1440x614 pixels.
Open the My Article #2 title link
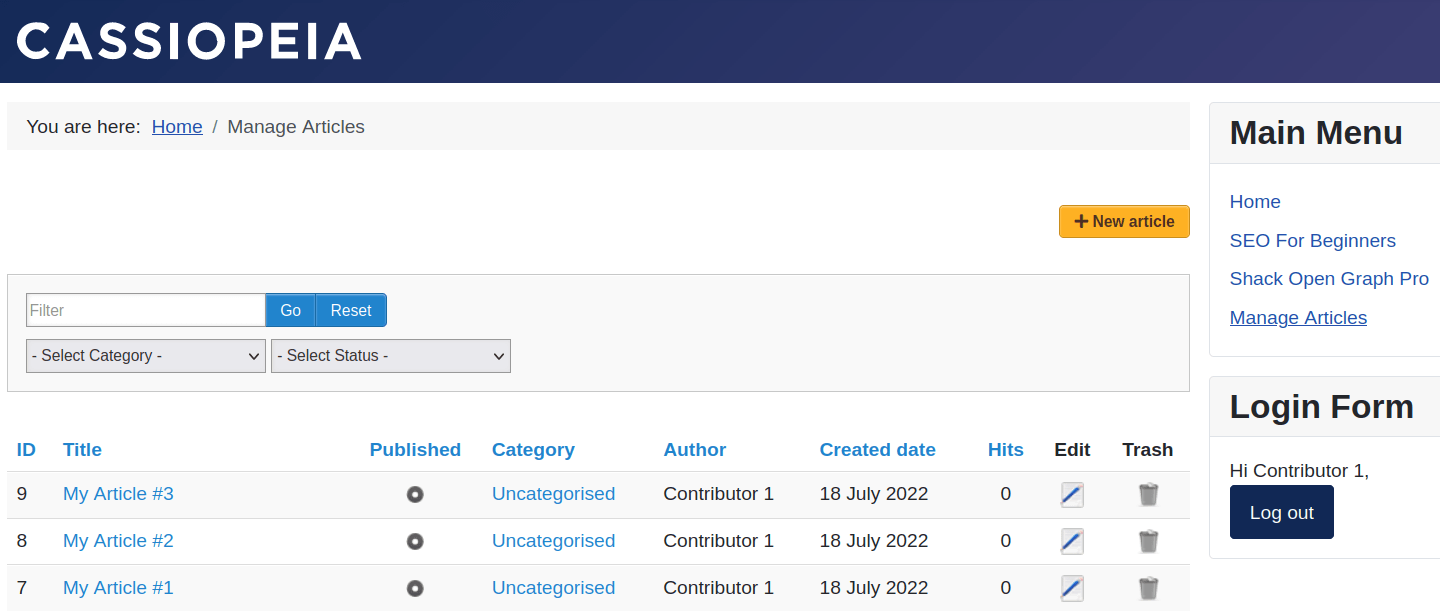coord(118,541)
